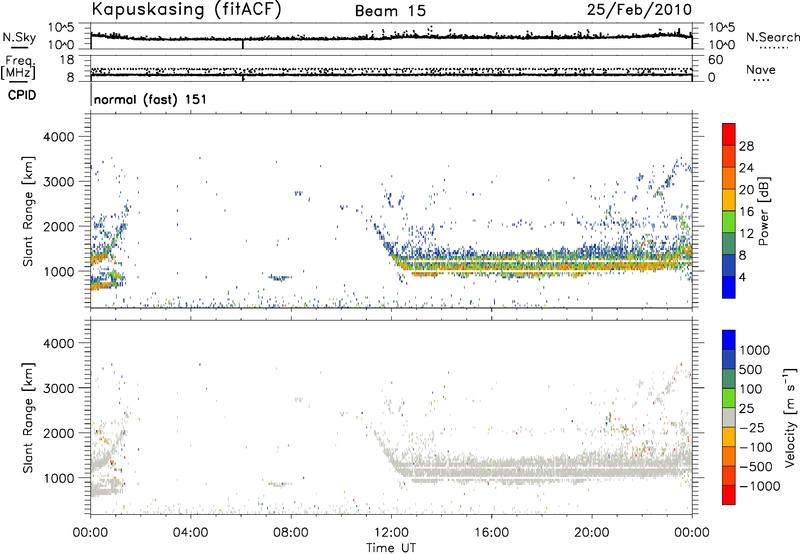Viewport: 800px width, 554px height.
Task: Click the "N.Search" legend label
Action: tap(772, 37)
